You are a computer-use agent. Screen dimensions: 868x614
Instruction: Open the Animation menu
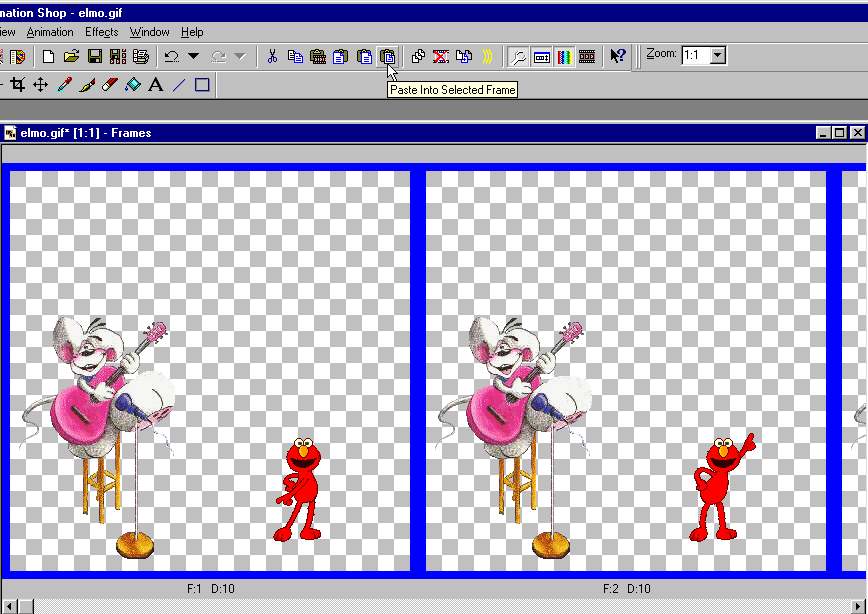50,32
